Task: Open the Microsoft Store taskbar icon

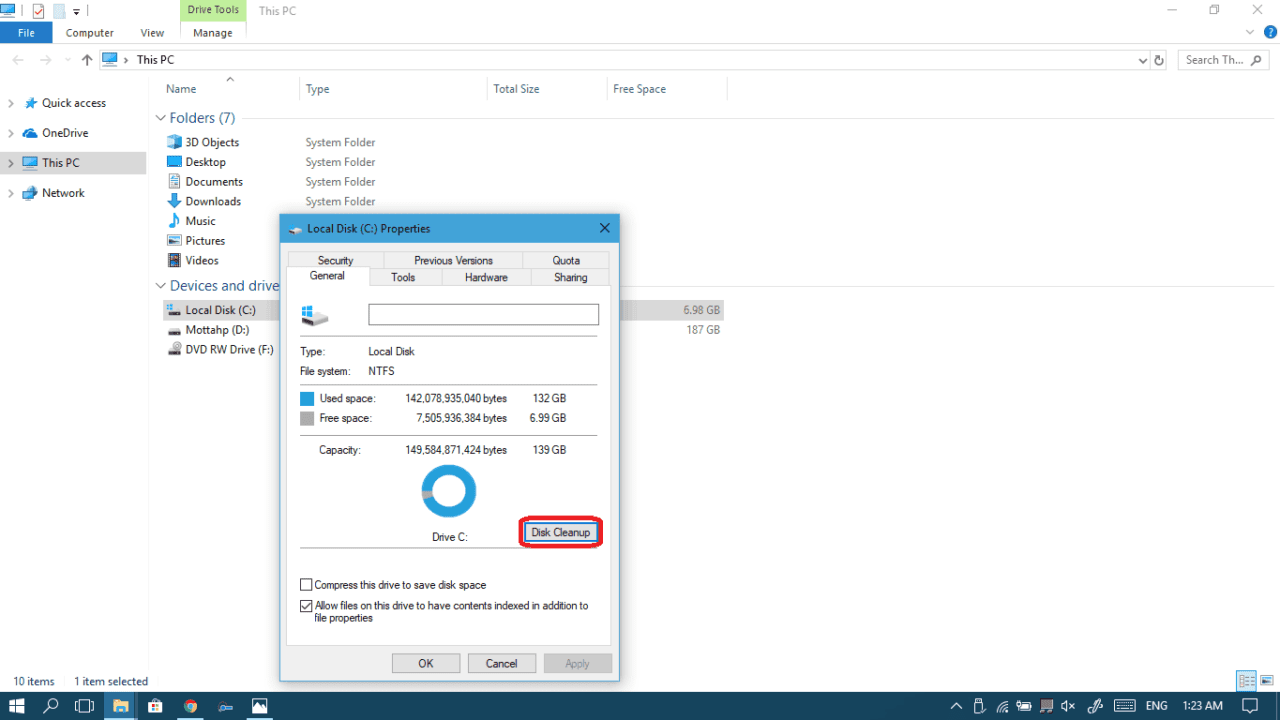Action: pos(155,706)
